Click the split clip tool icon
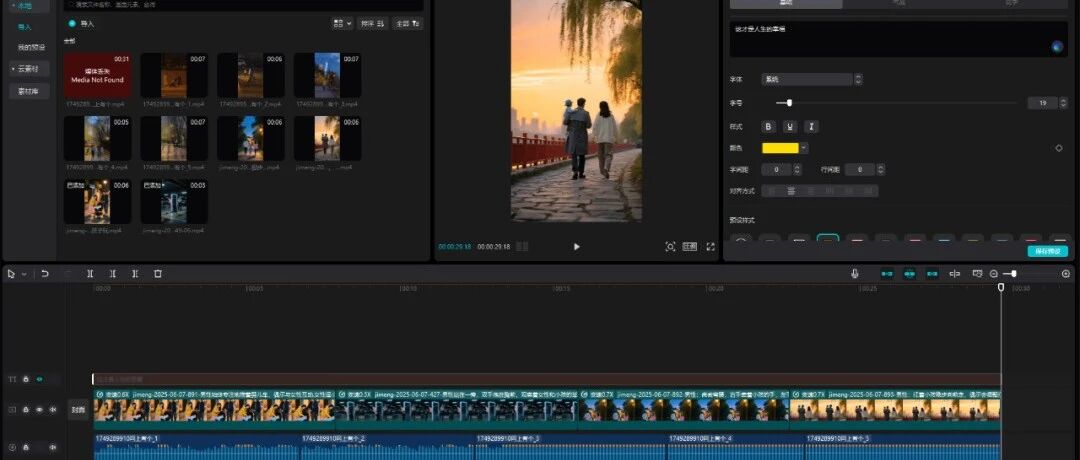The height and width of the screenshot is (460, 1080). [x=90, y=274]
